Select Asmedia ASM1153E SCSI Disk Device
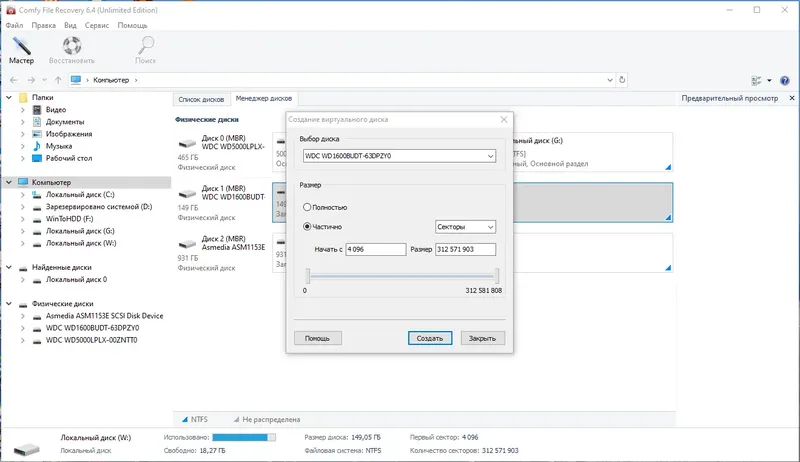The width and height of the screenshot is (800, 462). click(x=105, y=316)
